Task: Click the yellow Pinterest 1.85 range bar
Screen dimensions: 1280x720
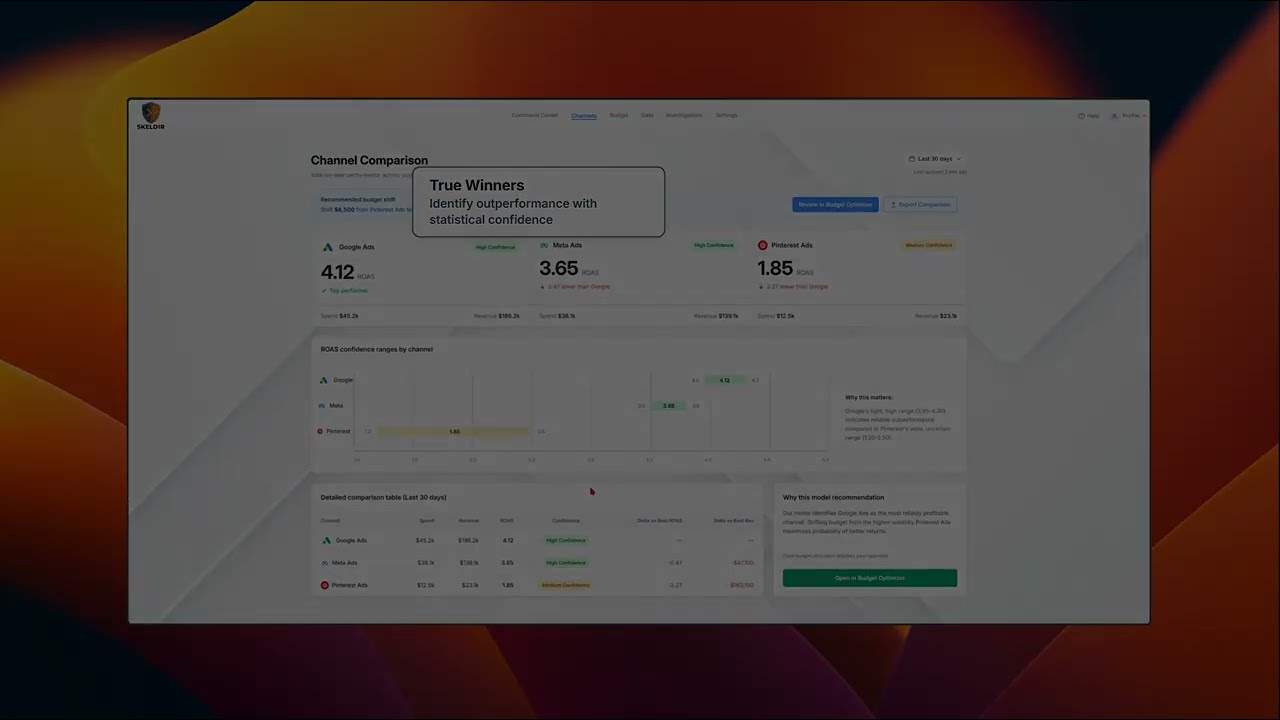Action: 454,432
